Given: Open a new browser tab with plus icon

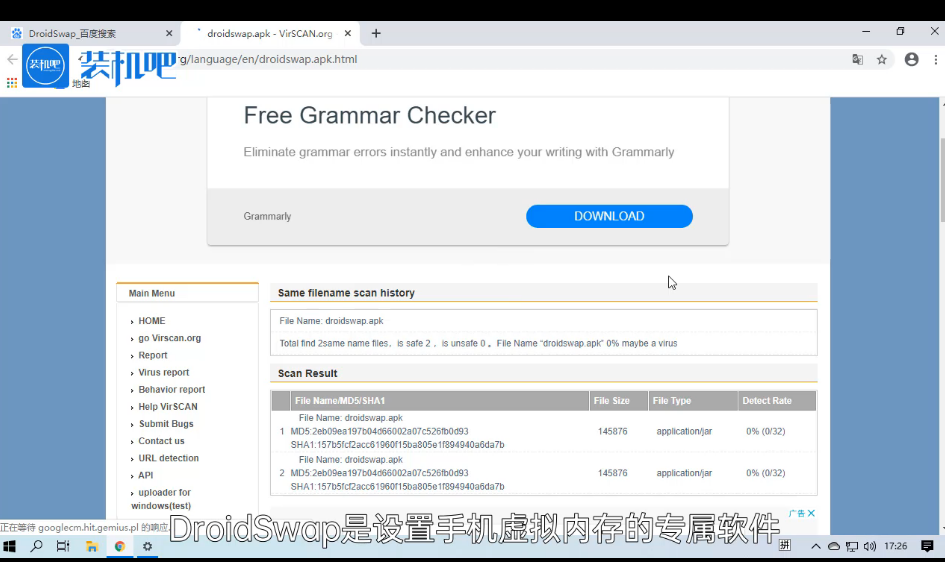Looking at the screenshot, I should point(376,33).
